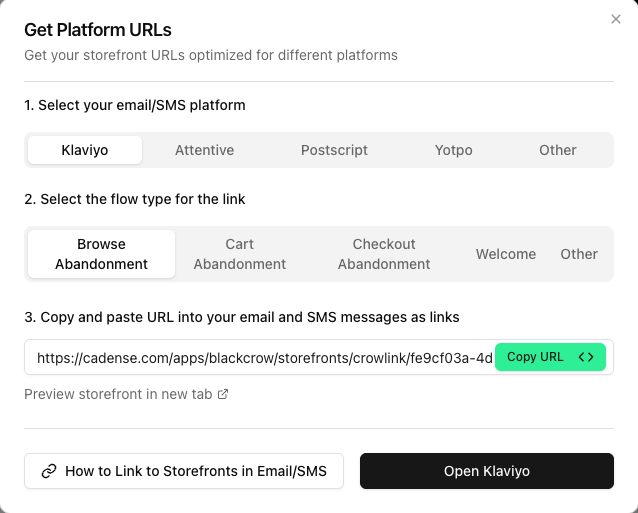Click the storefront URL text field

coord(262,357)
